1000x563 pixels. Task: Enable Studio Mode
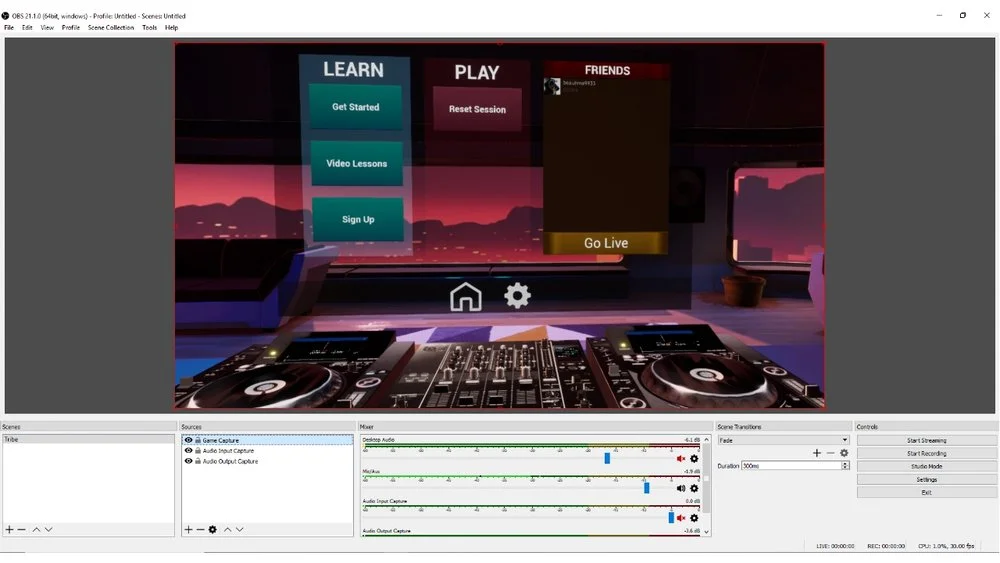(x=927, y=466)
